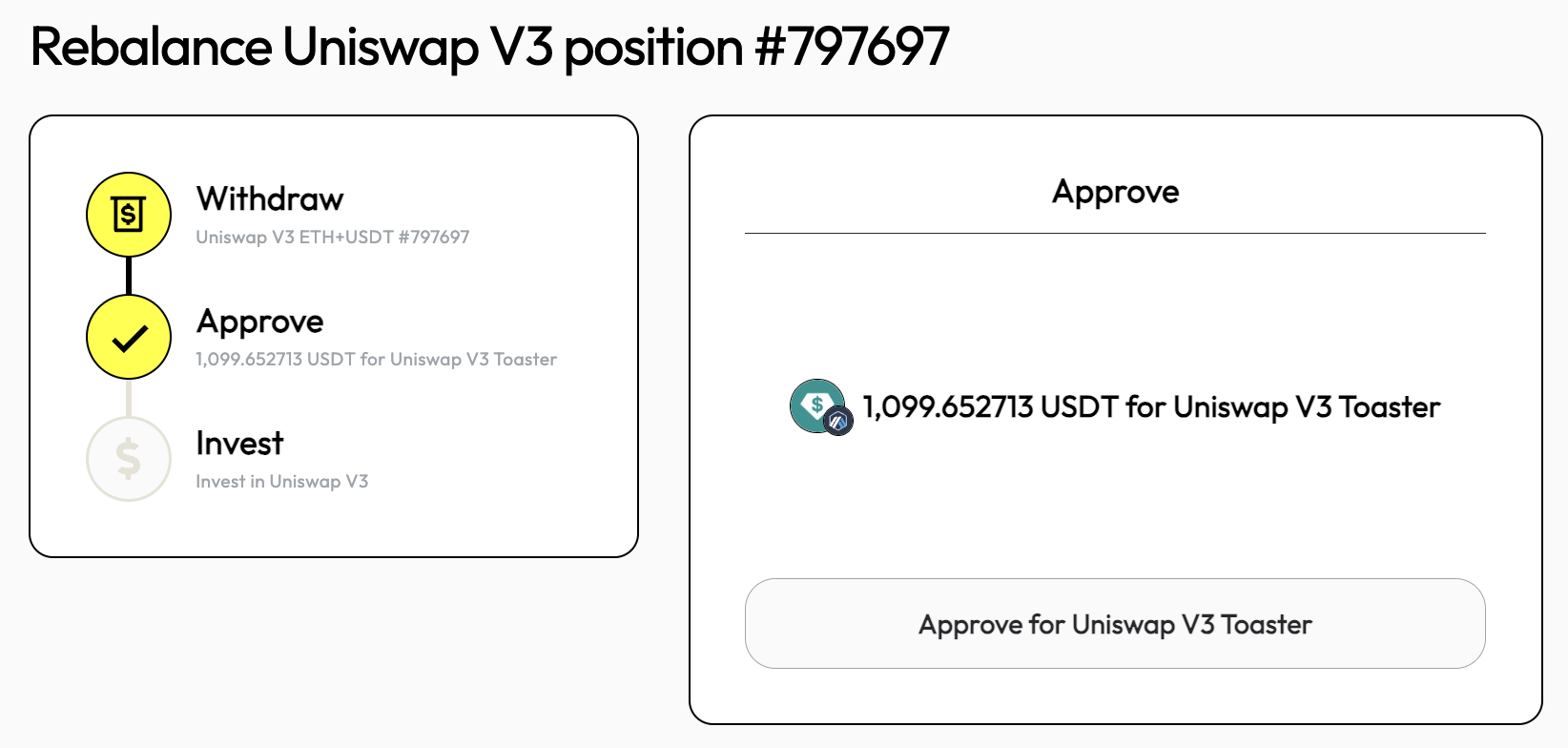Select the Approve step checkmark icon

[129, 337]
